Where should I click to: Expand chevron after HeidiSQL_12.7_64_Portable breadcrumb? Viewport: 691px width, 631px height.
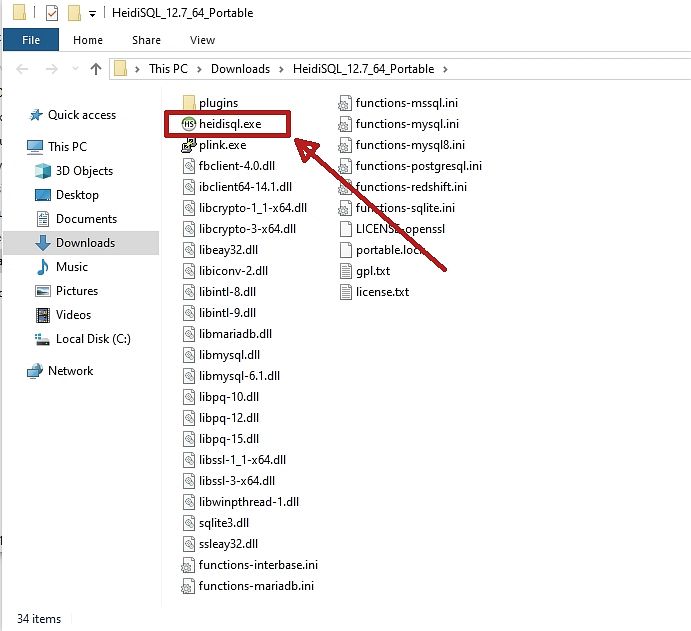tap(445, 69)
